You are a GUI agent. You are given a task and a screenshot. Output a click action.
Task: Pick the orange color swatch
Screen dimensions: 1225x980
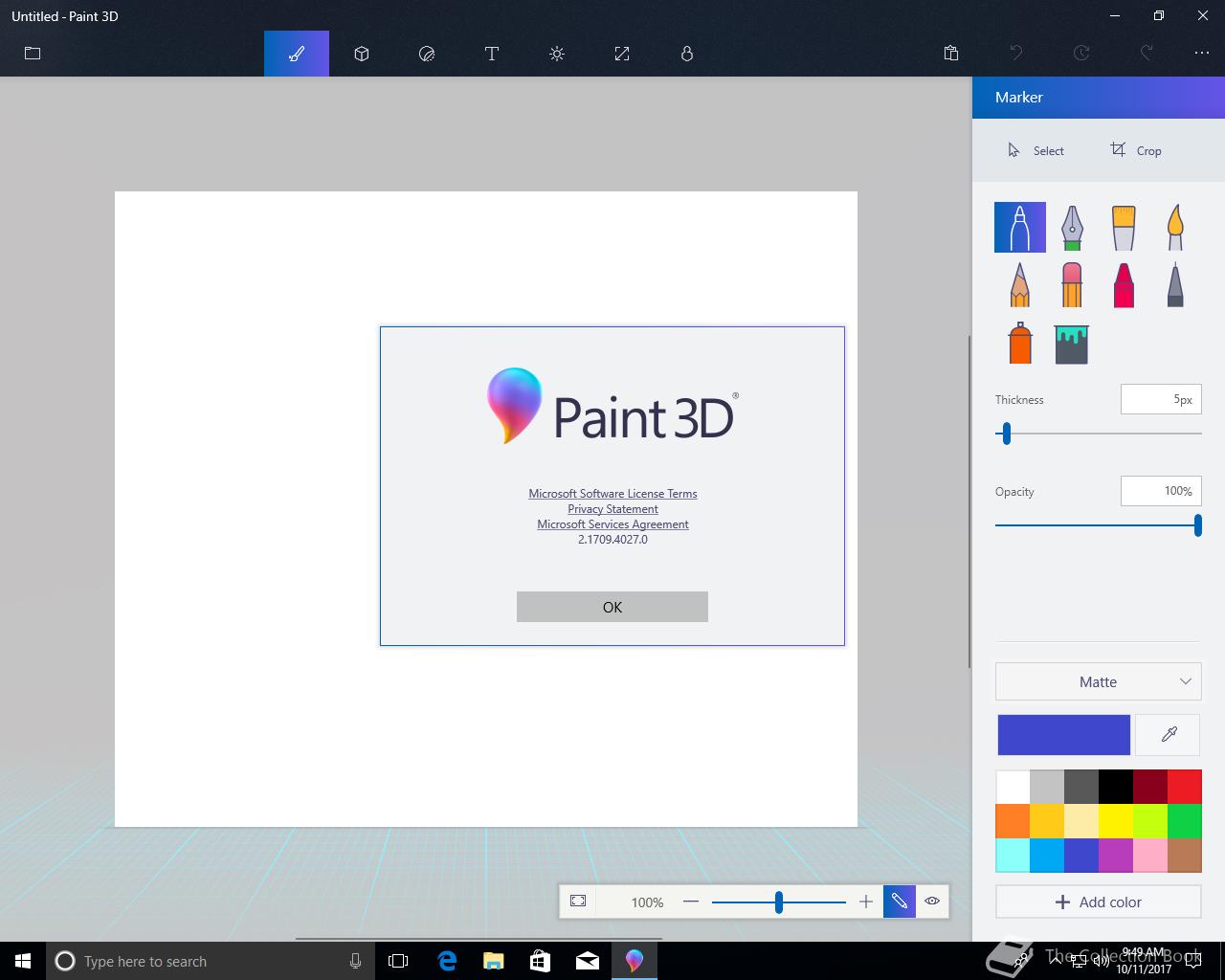1013,821
